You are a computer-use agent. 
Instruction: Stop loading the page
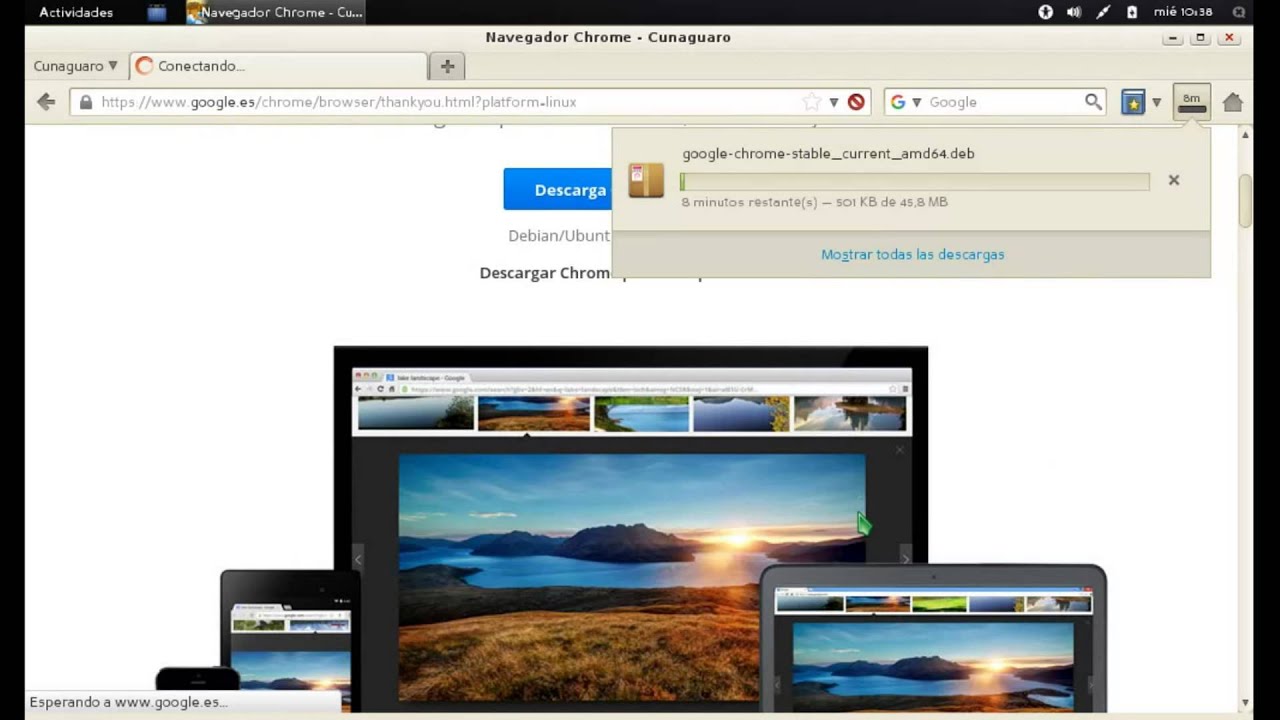pyautogui.click(x=856, y=102)
